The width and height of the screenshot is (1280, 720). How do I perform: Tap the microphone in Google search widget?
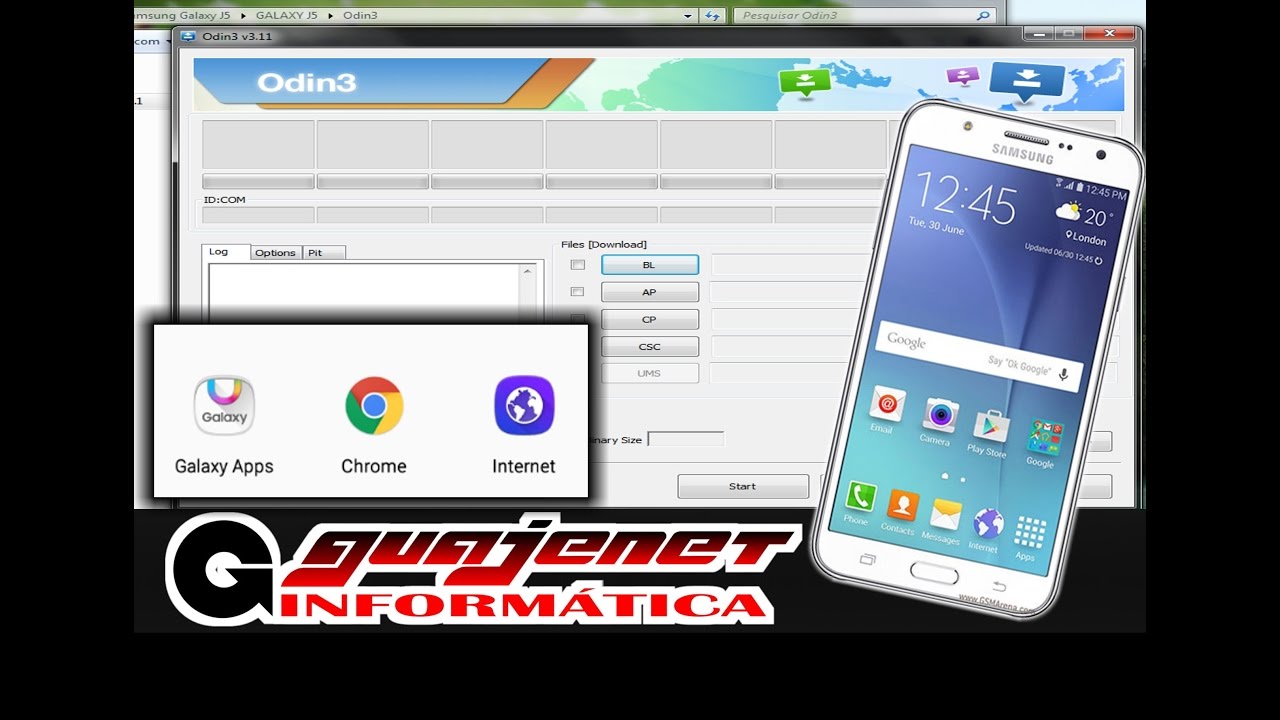coord(1063,374)
